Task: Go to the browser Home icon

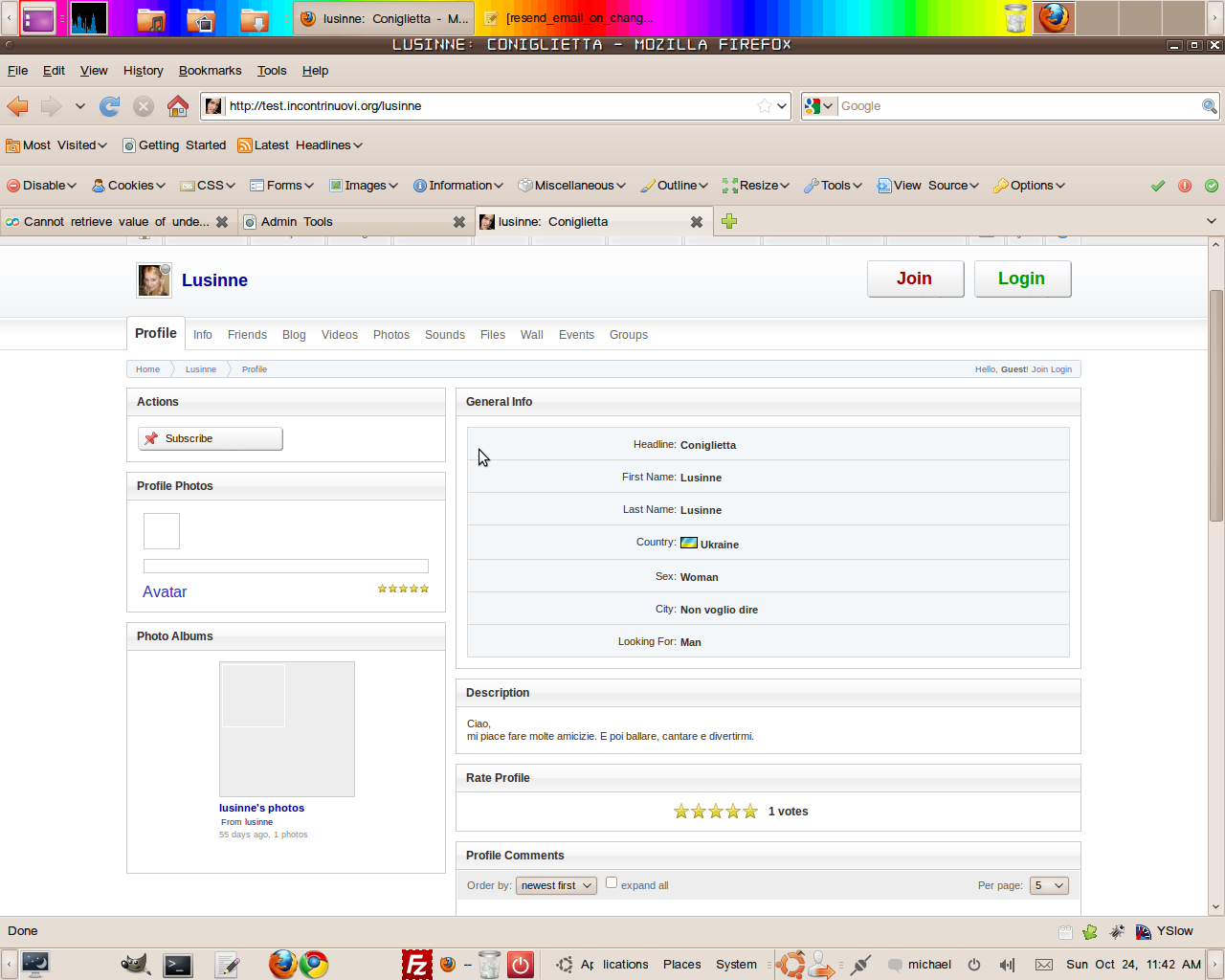Action: coord(178,106)
